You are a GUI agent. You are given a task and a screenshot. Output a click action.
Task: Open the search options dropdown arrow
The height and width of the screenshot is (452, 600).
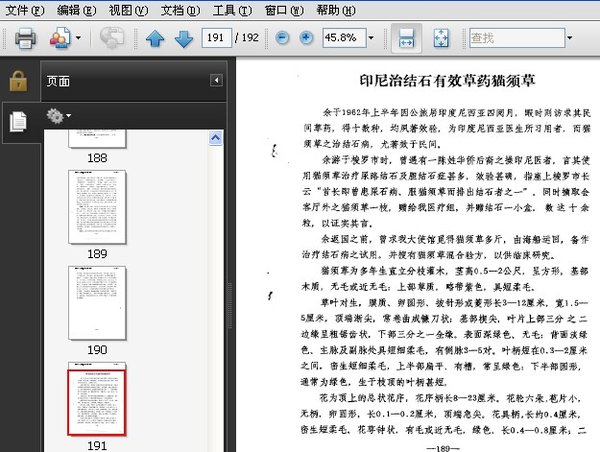(569, 38)
